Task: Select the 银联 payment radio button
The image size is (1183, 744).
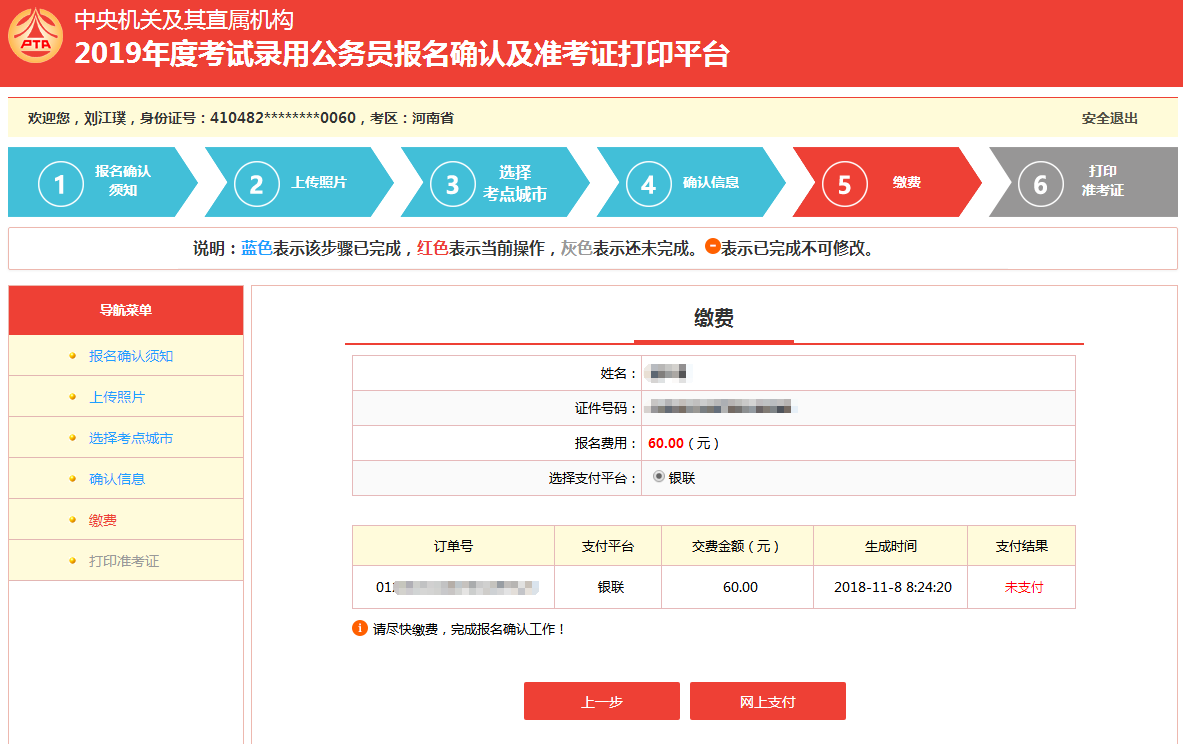Action: tap(659, 476)
